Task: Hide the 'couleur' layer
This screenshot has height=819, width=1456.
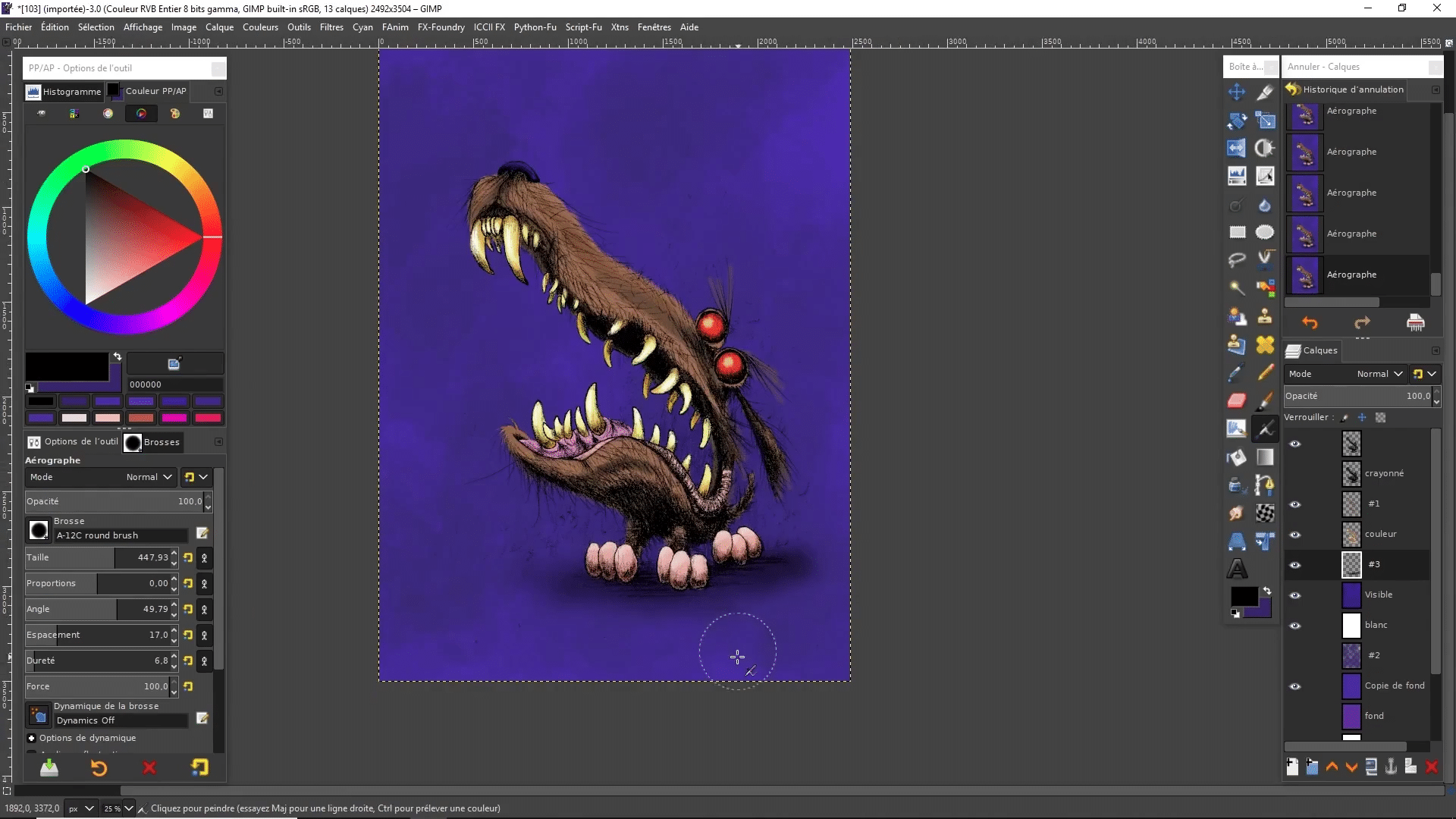Action: click(x=1295, y=535)
